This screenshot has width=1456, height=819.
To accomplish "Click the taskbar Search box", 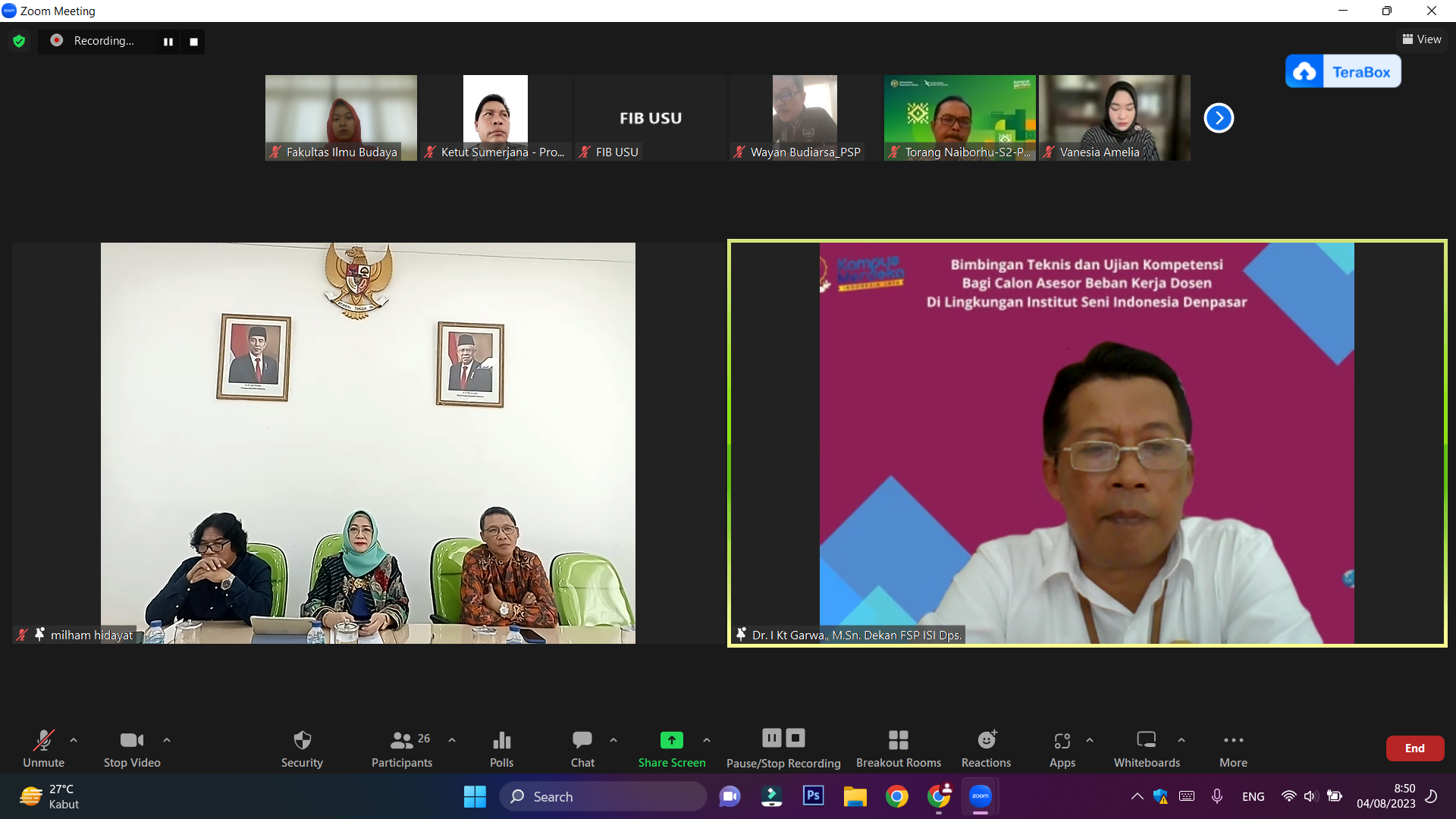I will tap(603, 796).
